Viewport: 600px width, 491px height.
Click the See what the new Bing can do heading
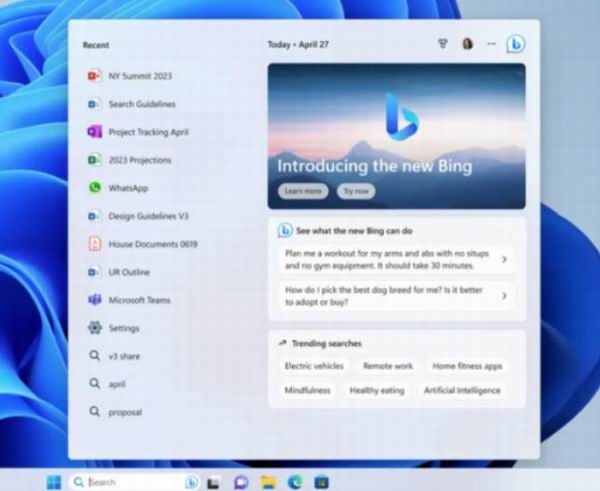coord(354,231)
